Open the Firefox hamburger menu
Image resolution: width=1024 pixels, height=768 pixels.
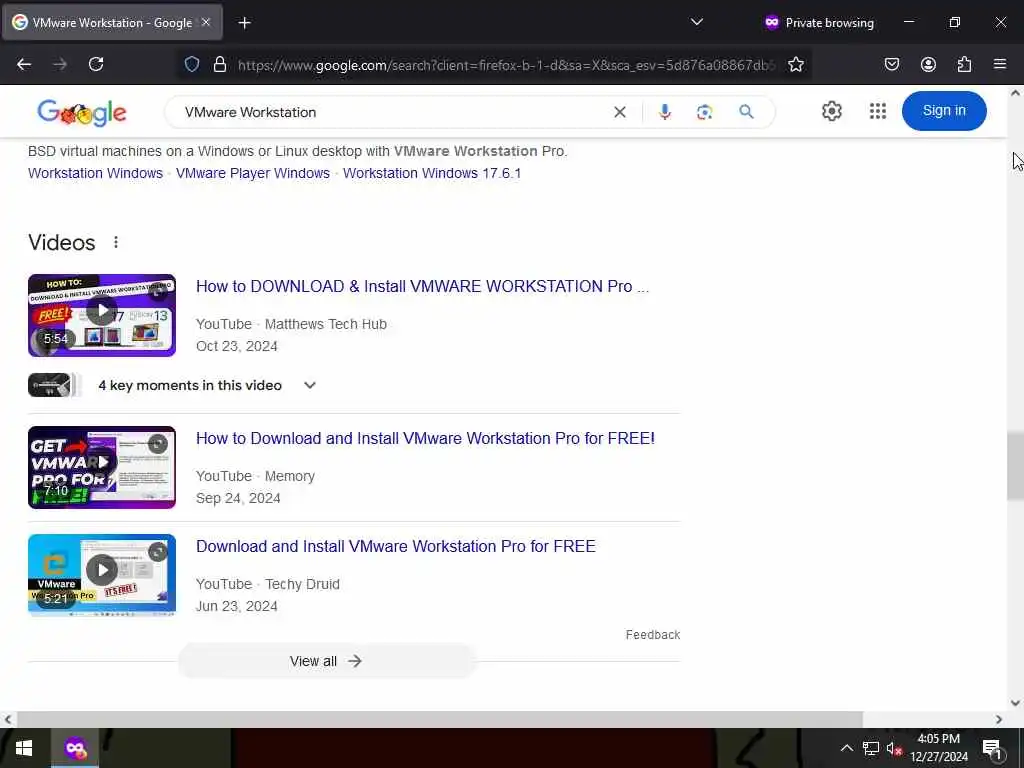coord(1000,64)
